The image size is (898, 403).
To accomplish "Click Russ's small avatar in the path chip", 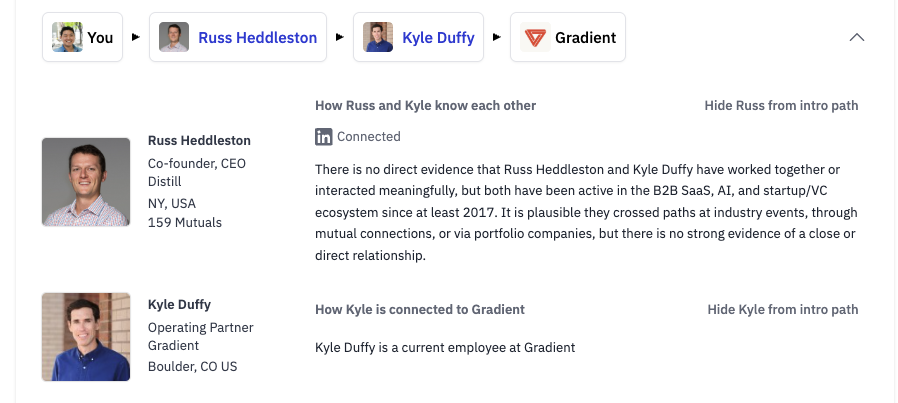I will 174,37.
